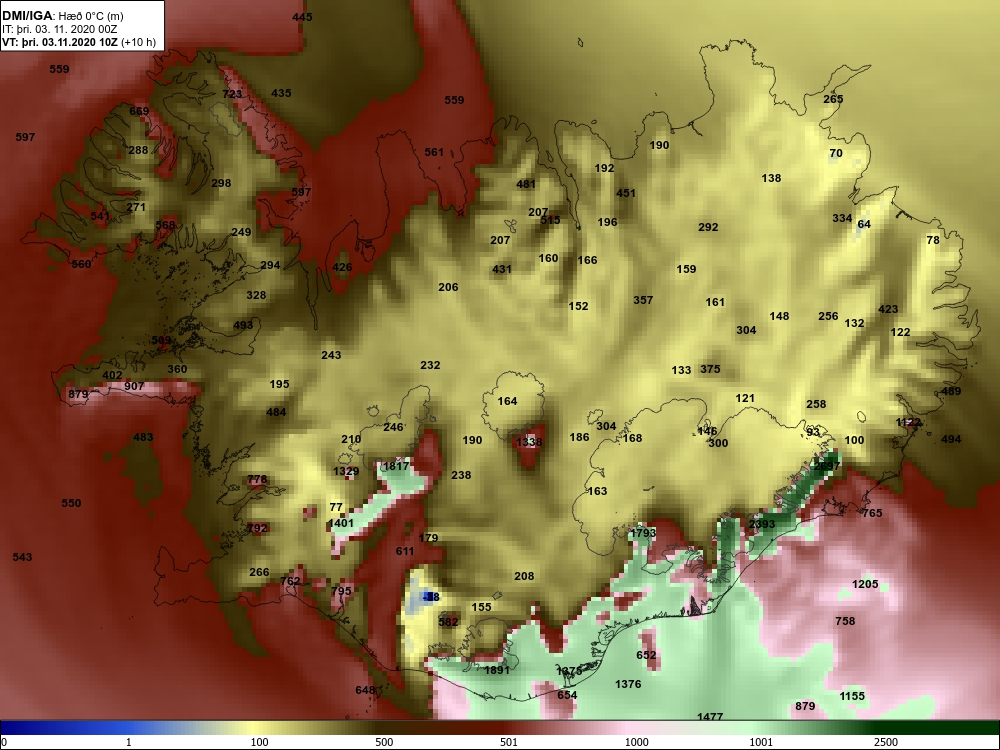1000x750 pixels.
Task: Click the 'DMI/IGA: Hæð 0°C (m)' title text
Action: pyautogui.click(x=62, y=16)
